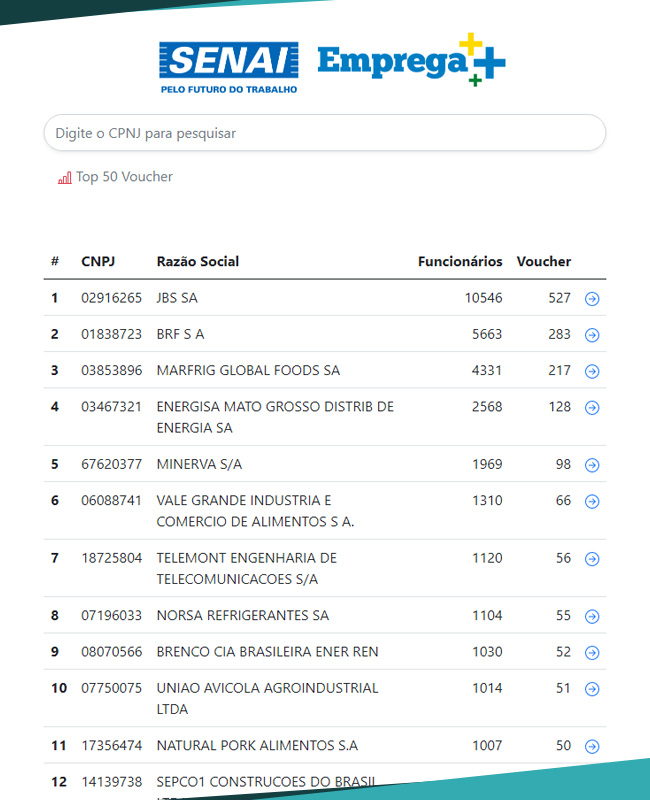Click VALE GRANDE INDUSTRIA E COMERCIO name
Viewport: 650px width, 800px height.
[x=255, y=511]
